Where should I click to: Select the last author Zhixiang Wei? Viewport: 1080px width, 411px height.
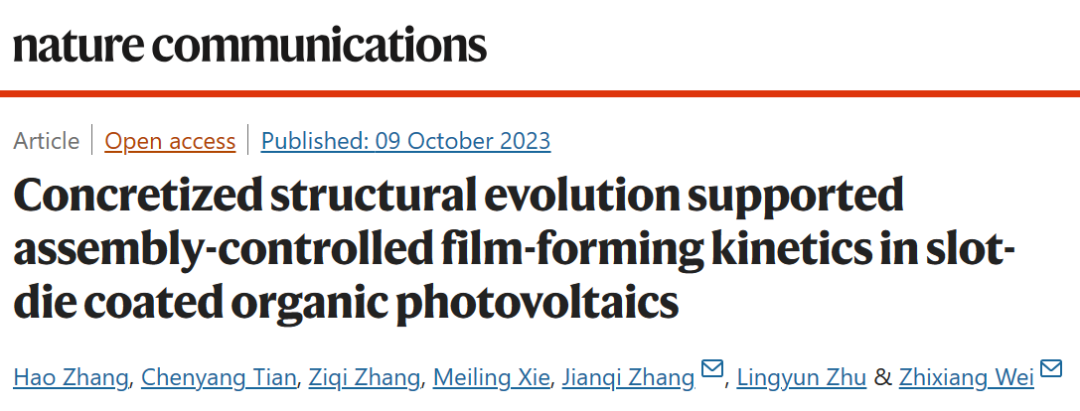[x=966, y=378]
